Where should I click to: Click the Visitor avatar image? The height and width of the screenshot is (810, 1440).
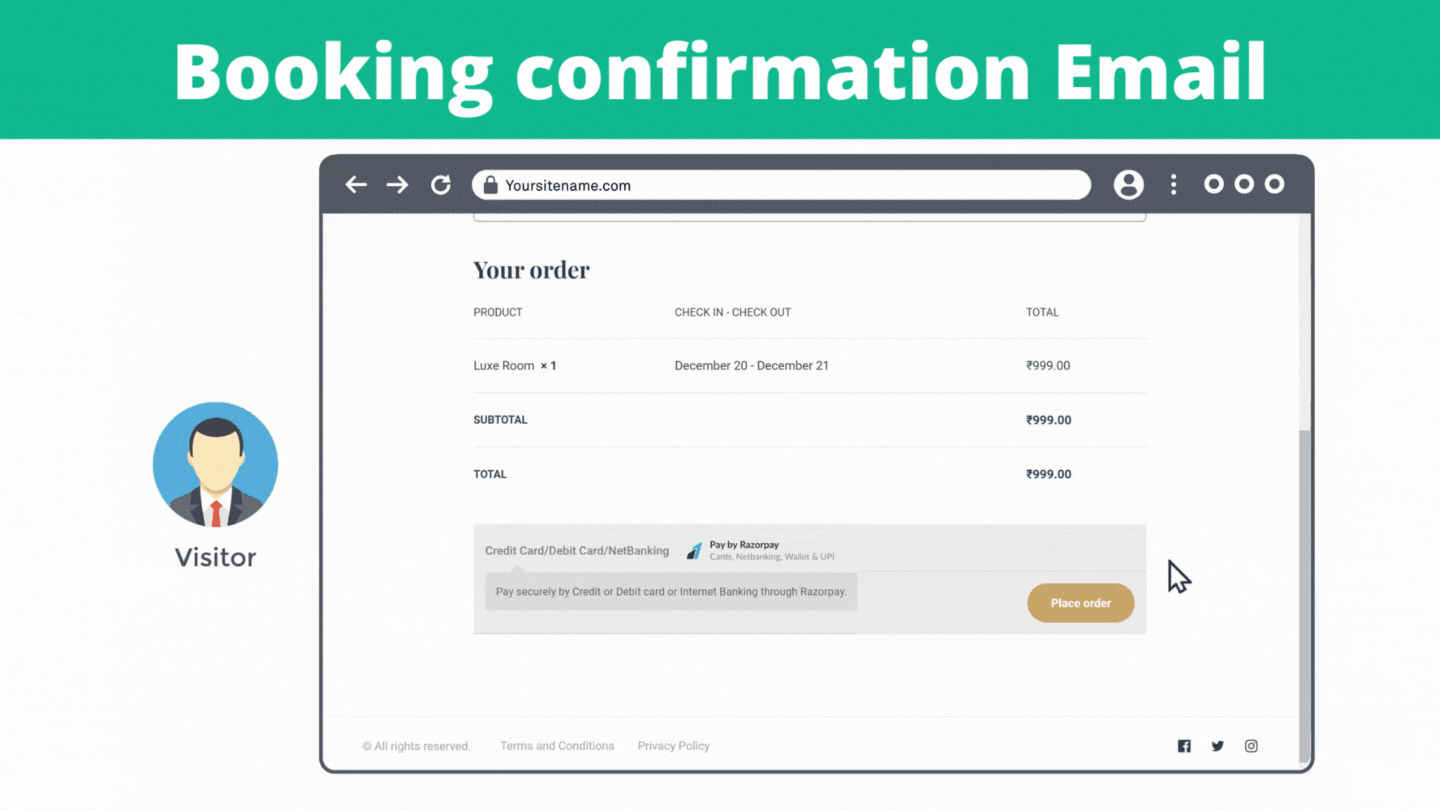point(215,465)
